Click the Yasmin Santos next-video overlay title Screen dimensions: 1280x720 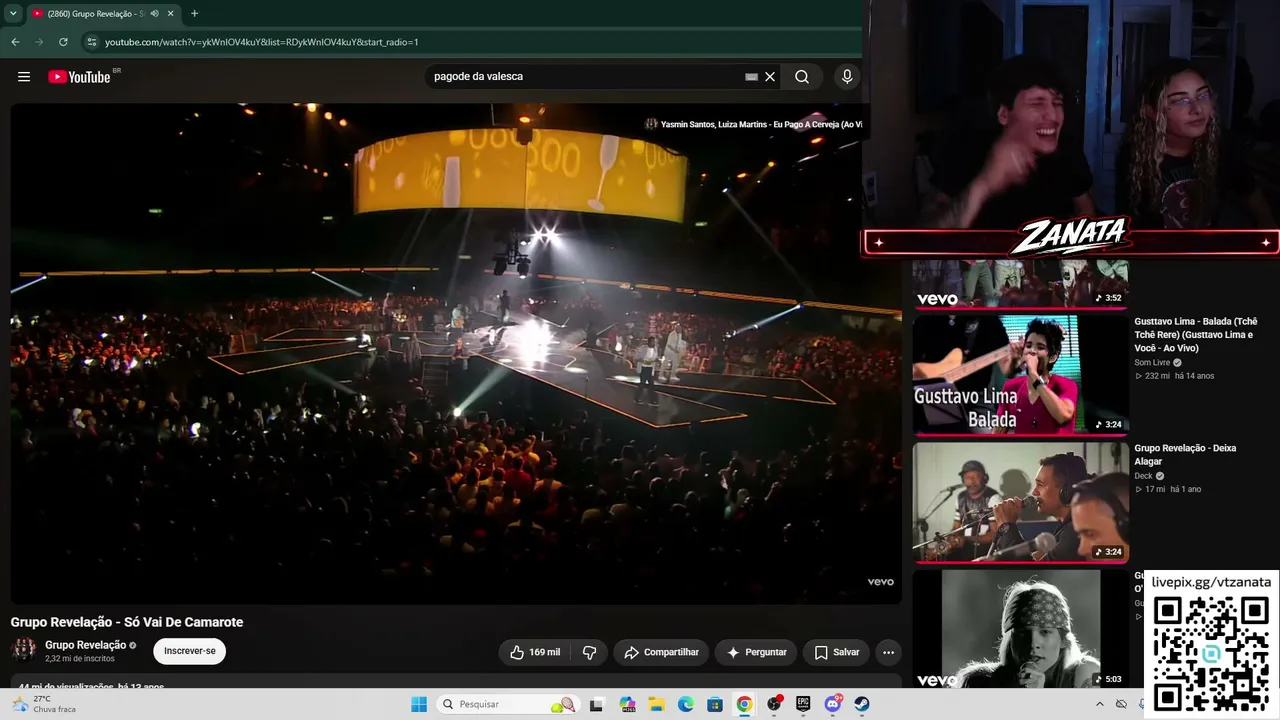[x=760, y=124]
